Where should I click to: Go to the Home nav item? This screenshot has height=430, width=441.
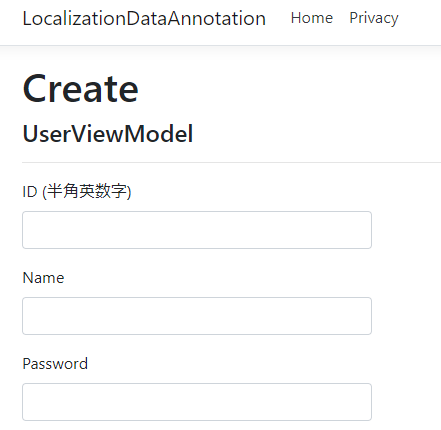click(x=312, y=18)
